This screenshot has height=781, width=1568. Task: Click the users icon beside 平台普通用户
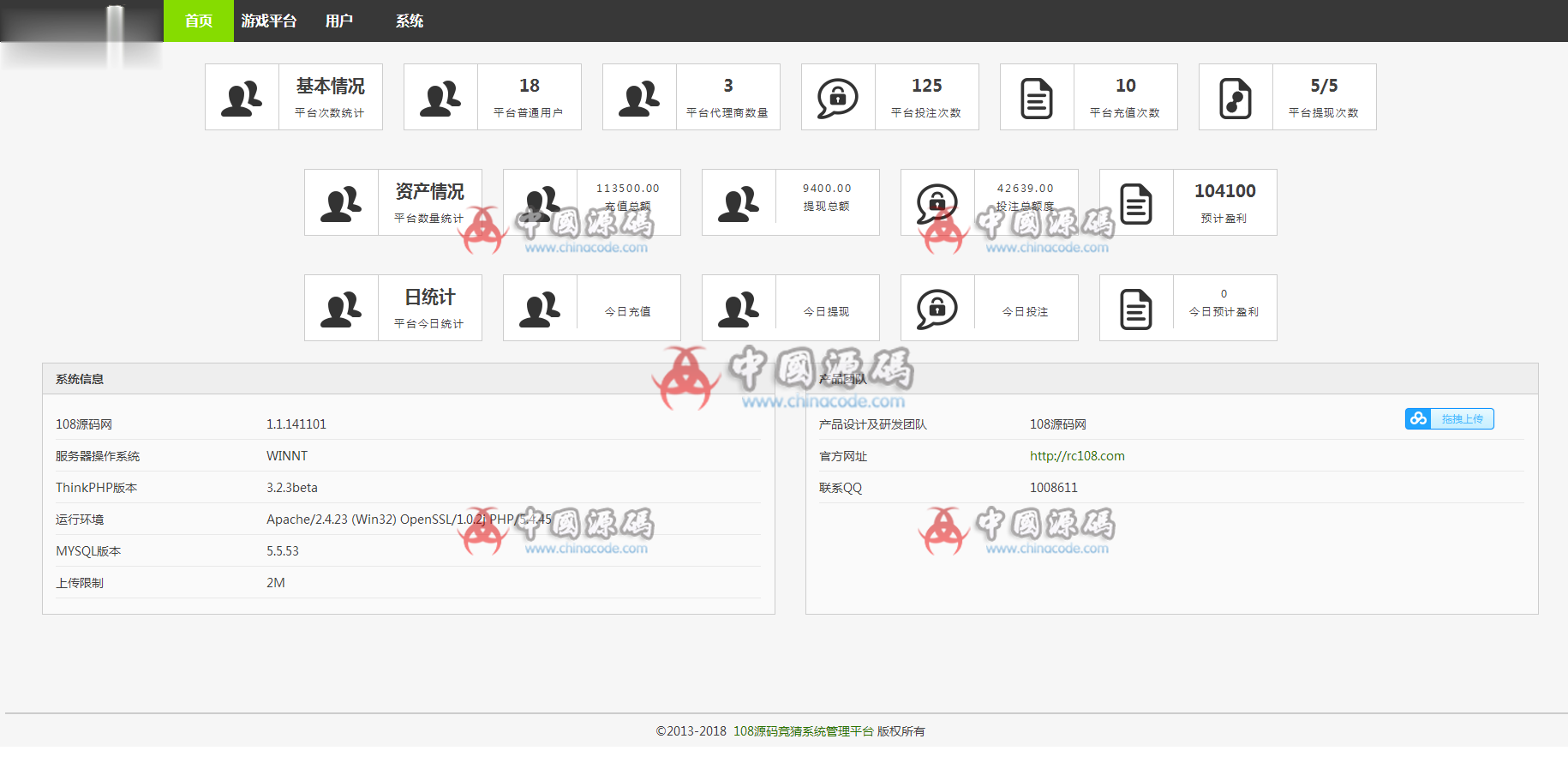pos(440,98)
